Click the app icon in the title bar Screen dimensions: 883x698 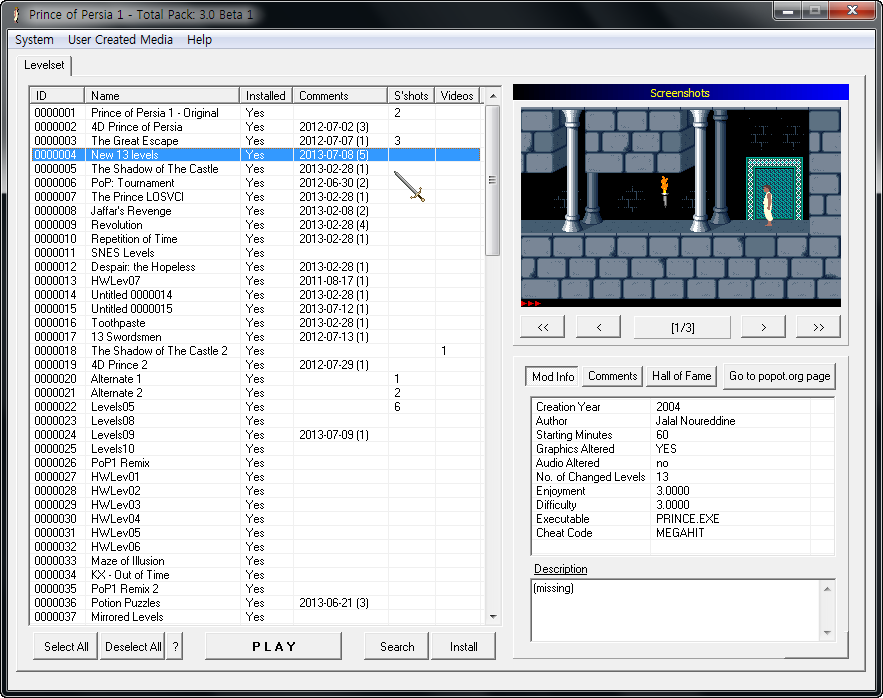[17, 14]
